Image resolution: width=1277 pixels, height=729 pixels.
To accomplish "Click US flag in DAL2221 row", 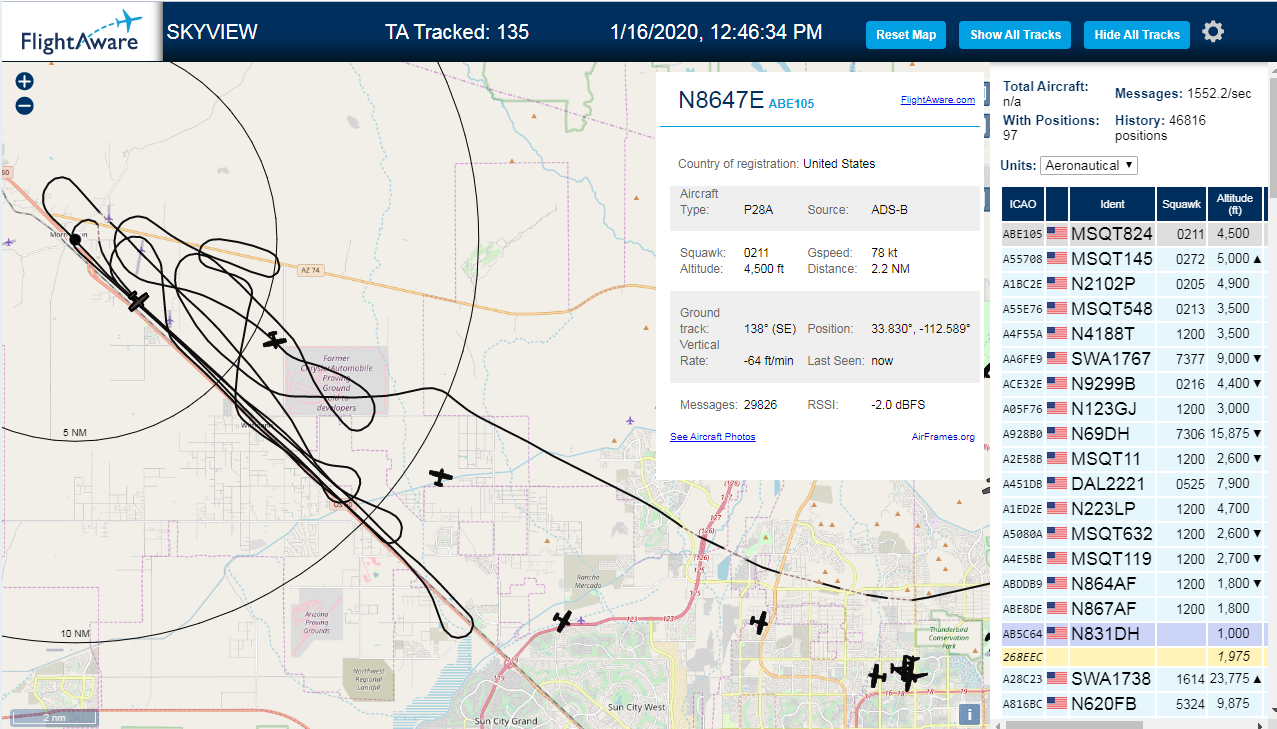I will coord(1057,484).
